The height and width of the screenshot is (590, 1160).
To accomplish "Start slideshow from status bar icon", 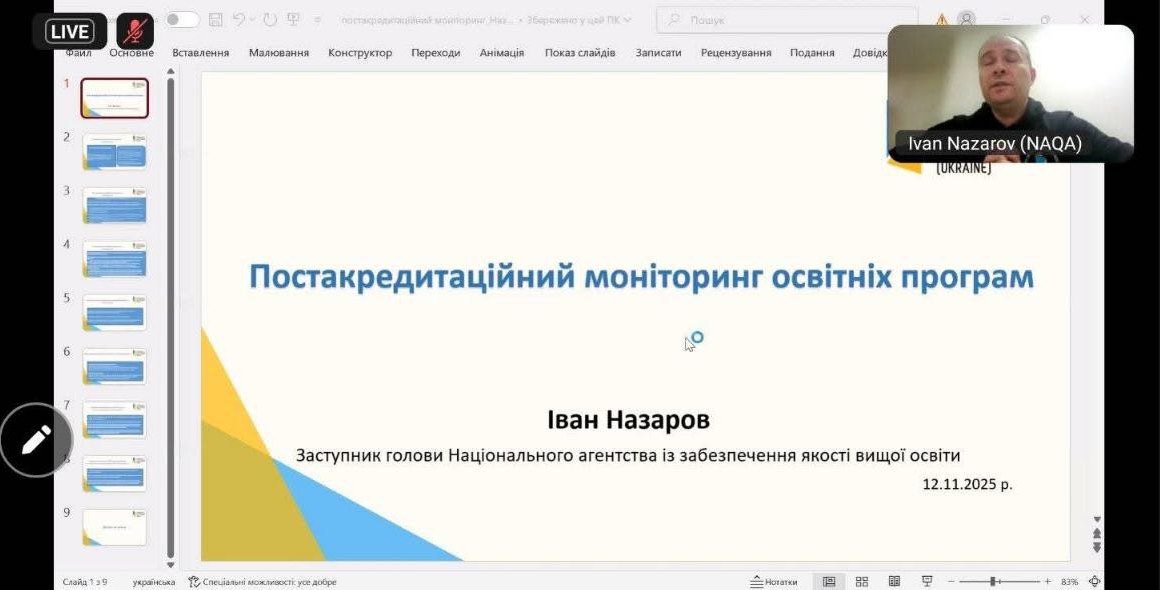I will [927, 581].
